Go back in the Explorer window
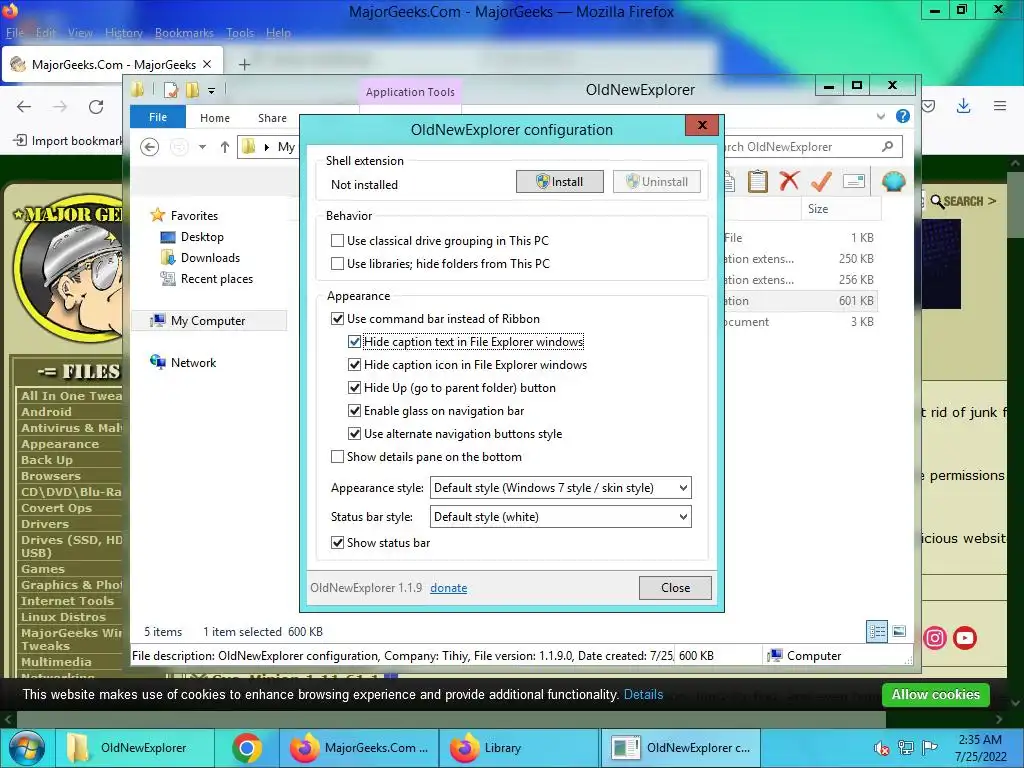Viewport: 1024px width, 768px height. (x=150, y=147)
